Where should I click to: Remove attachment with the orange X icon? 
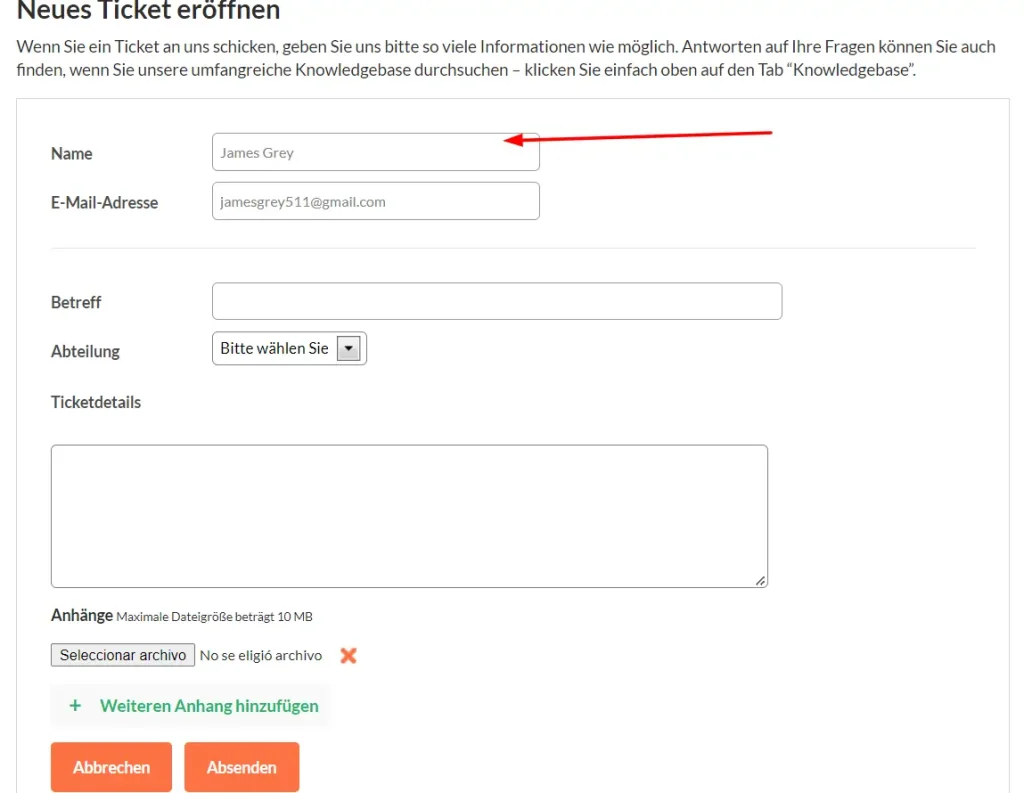348,655
